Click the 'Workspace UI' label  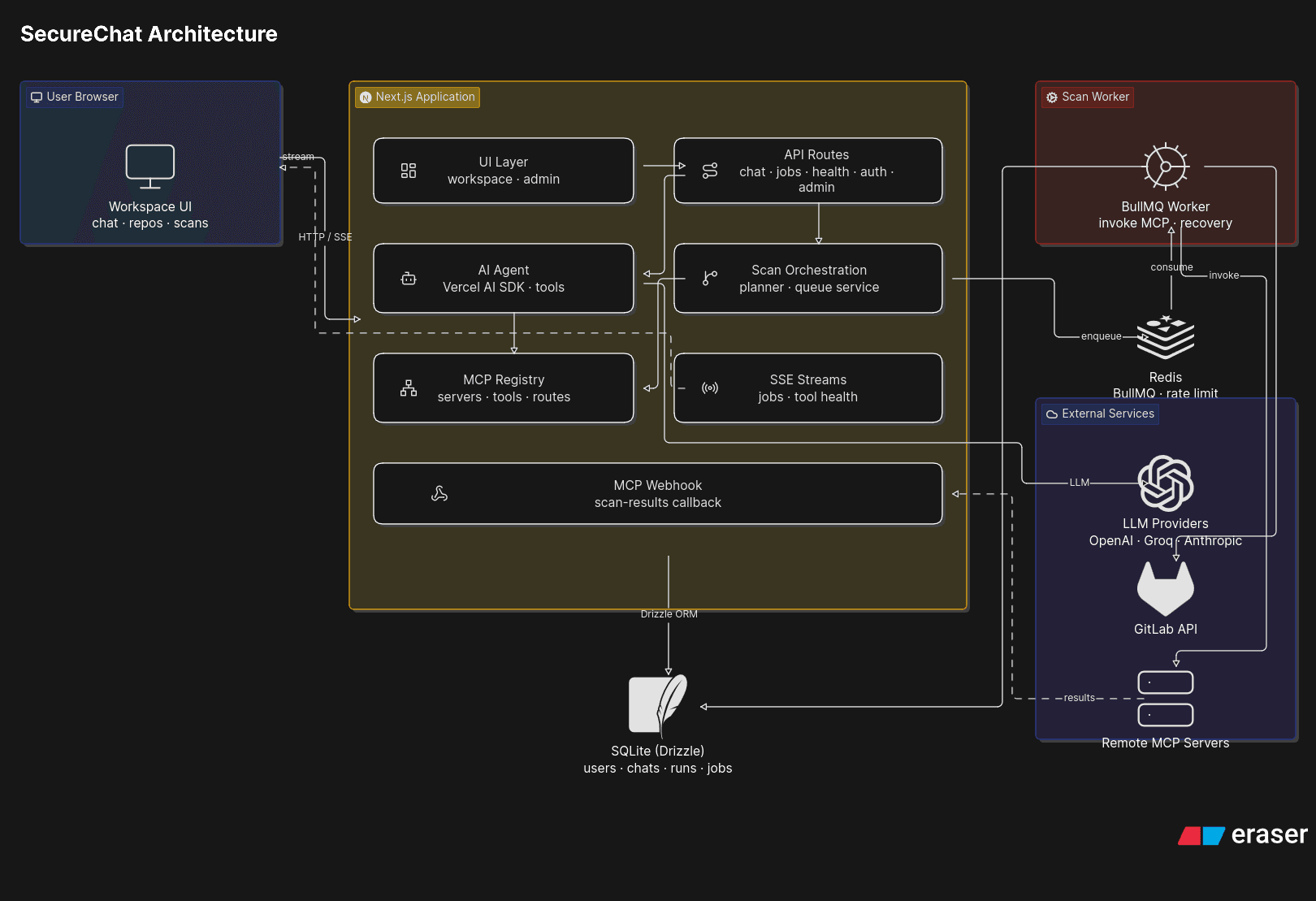coord(150,207)
